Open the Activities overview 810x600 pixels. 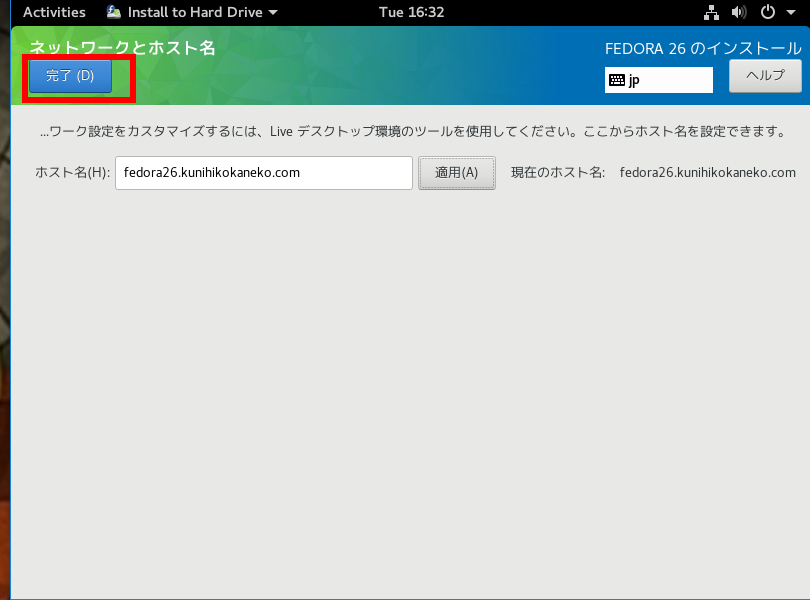point(54,12)
